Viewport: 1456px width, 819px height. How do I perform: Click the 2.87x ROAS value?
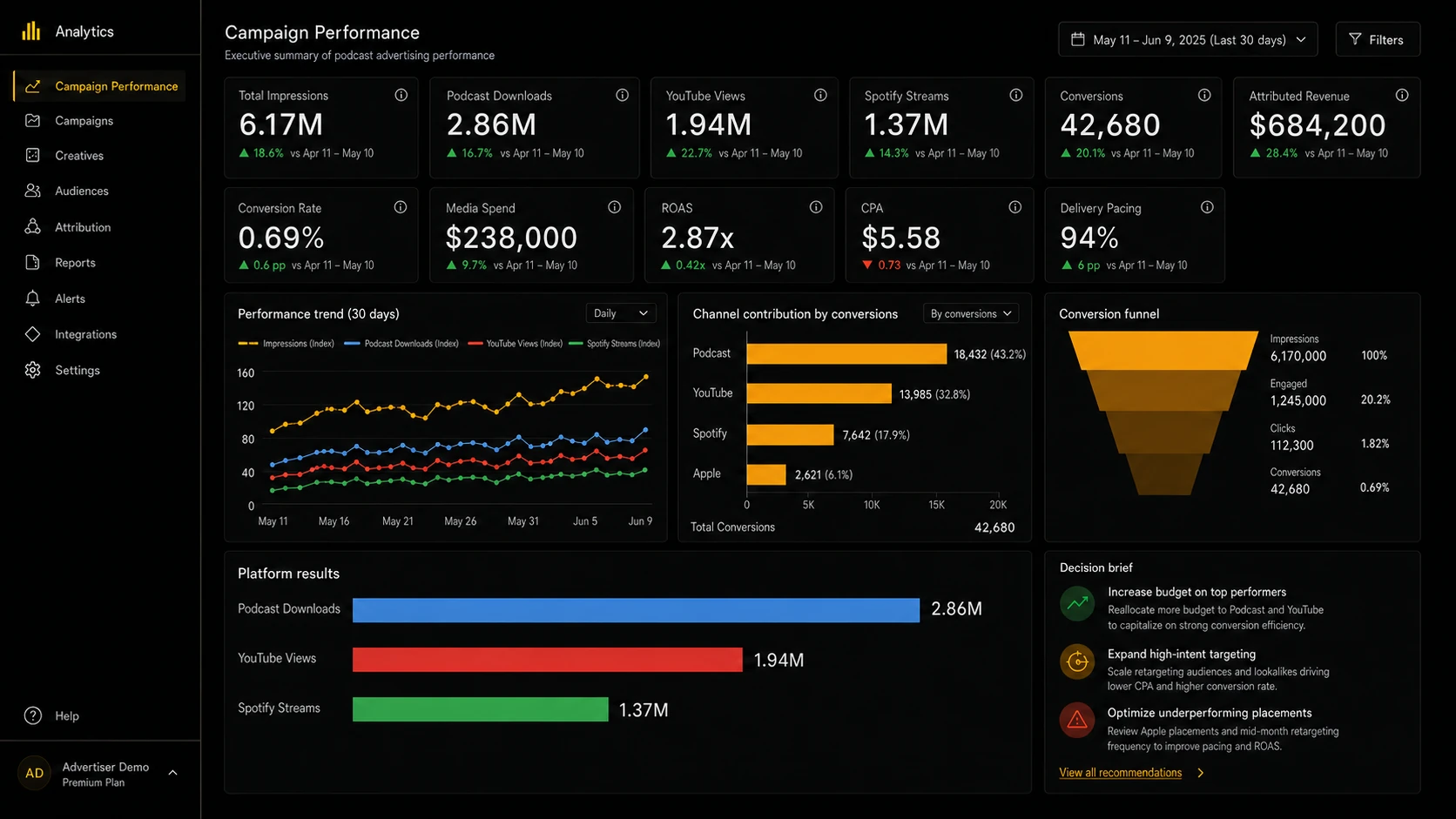click(x=698, y=238)
